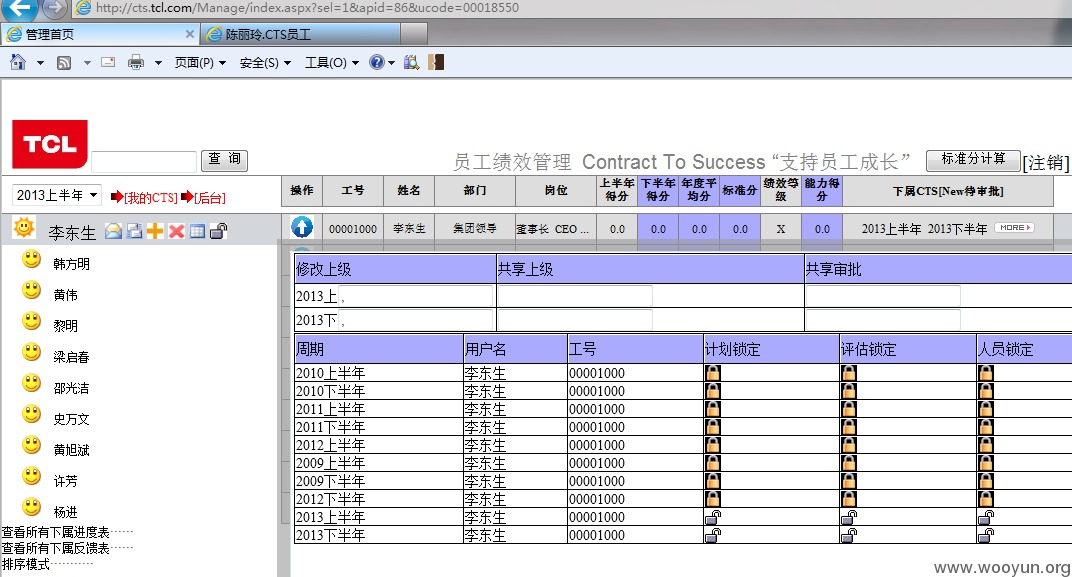Image resolution: width=1072 pixels, height=577 pixels.
Task: Toggle 评估锁定 open lock for 2013上半年
Action: click(848, 517)
